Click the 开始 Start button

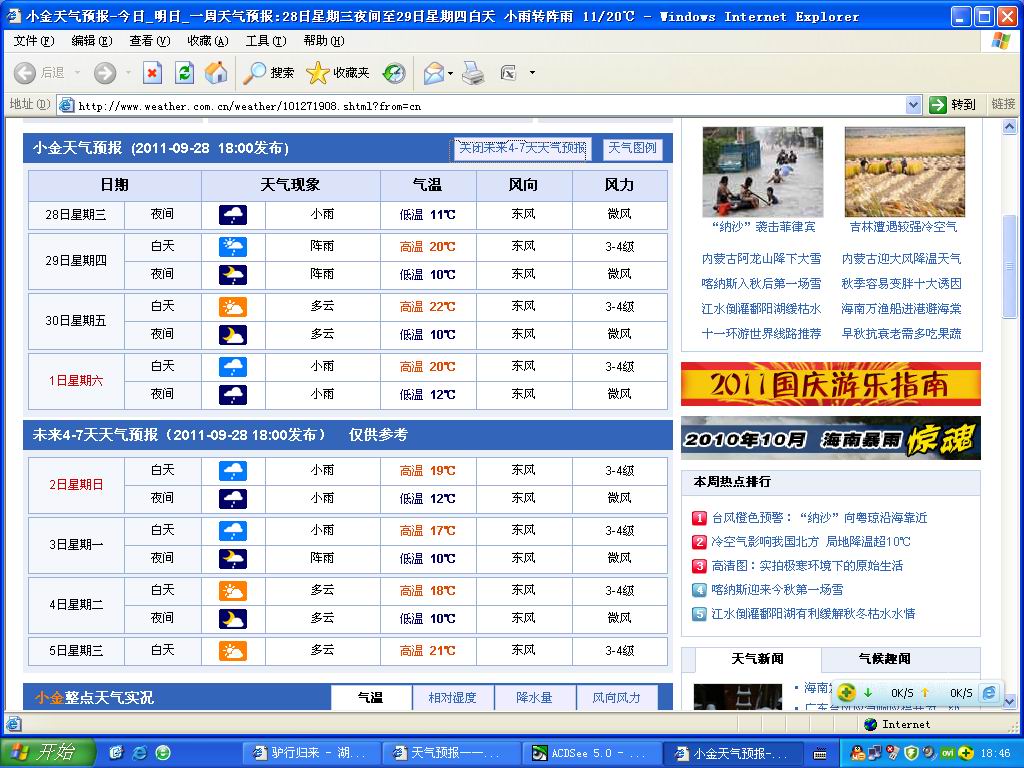pyautogui.click(x=47, y=753)
